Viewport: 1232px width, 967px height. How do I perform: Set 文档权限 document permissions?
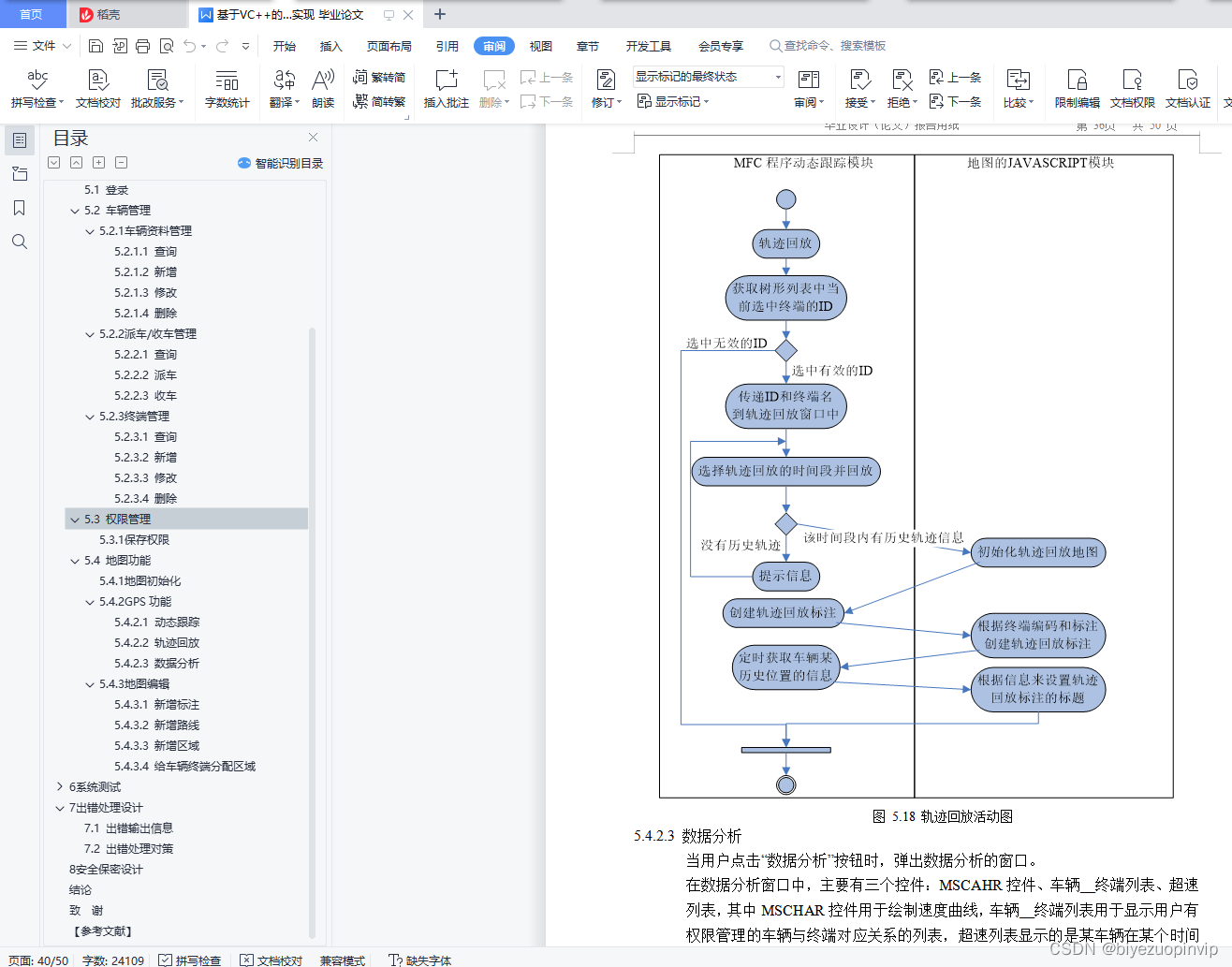(x=1132, y=88)
